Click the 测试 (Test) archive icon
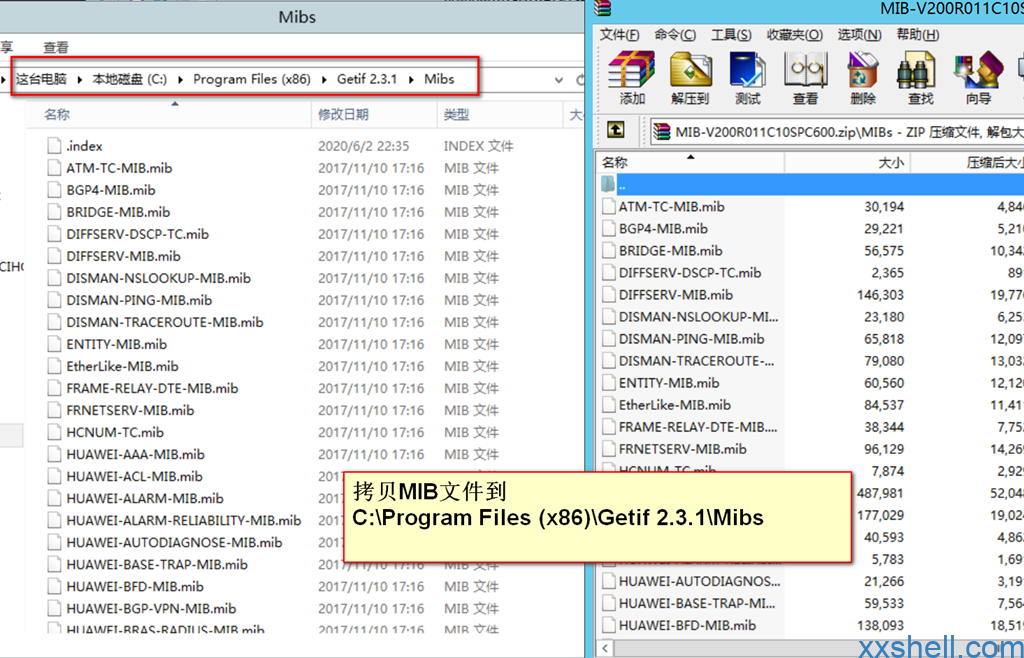1024x658 pixels. 748,76
